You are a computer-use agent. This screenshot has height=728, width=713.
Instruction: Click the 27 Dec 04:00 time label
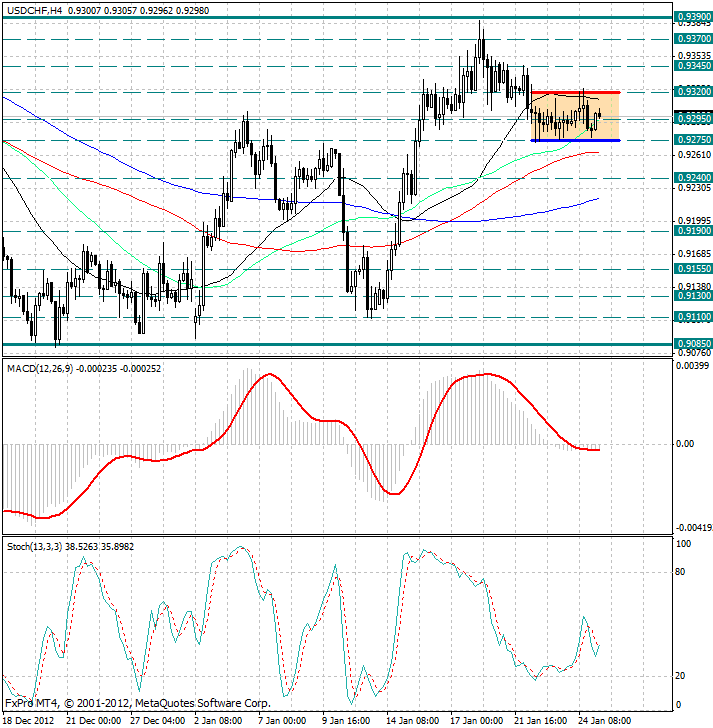pos(158,721)
